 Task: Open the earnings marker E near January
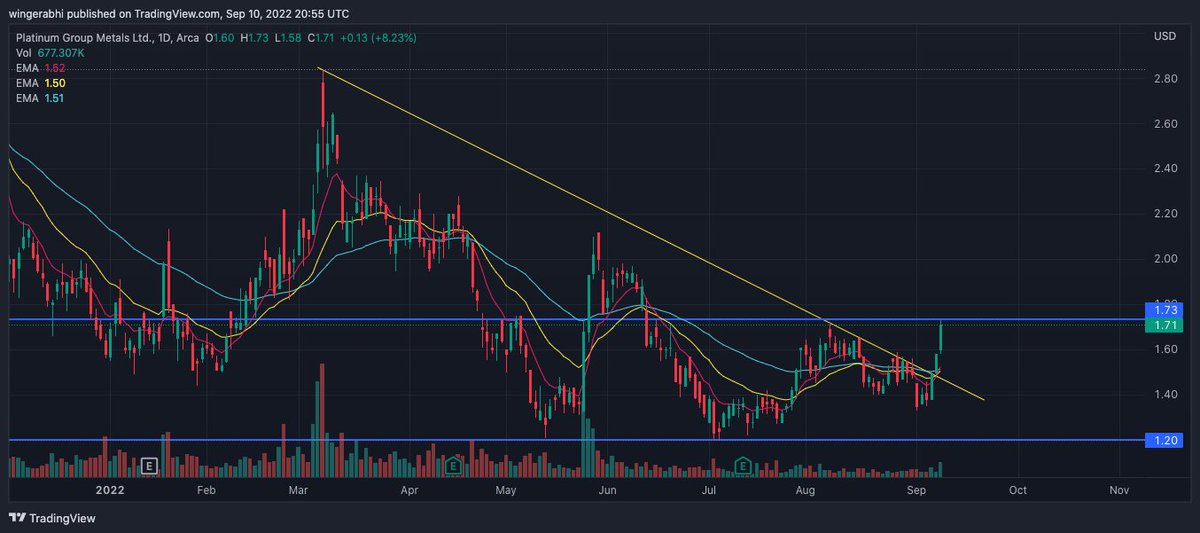click(149, 465)
